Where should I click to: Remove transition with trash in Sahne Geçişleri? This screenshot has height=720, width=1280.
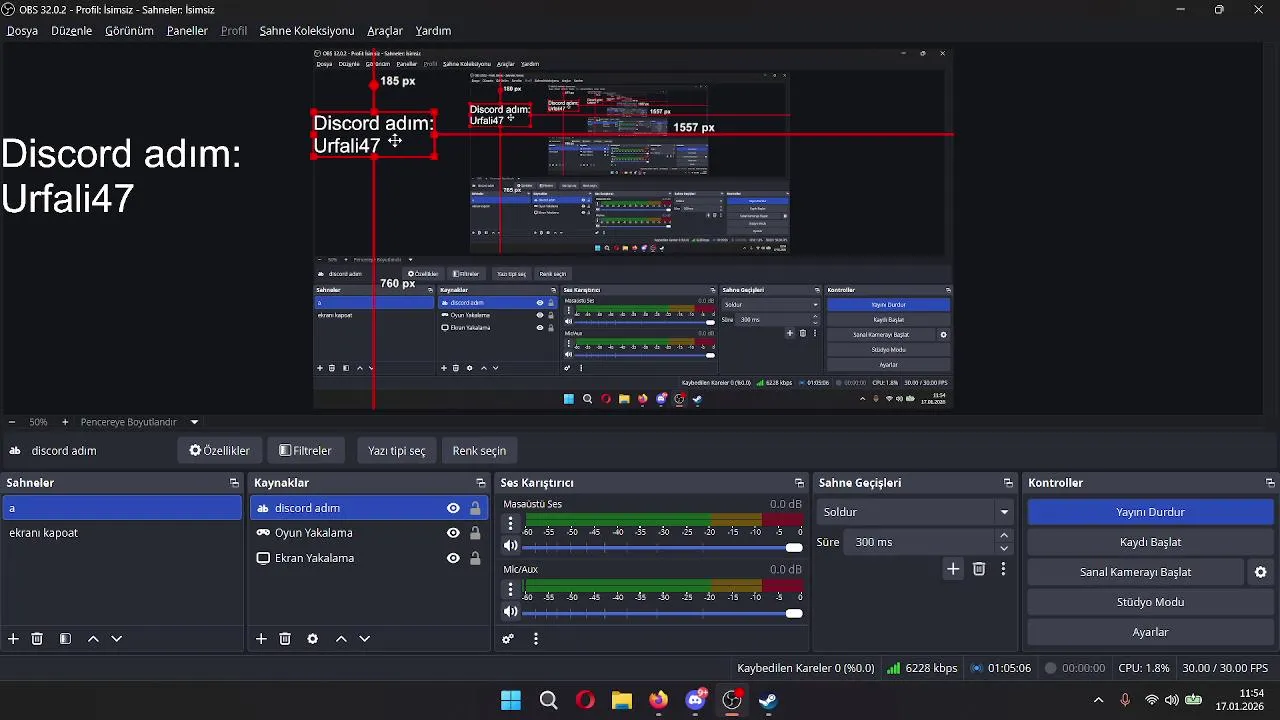[979, 568]
